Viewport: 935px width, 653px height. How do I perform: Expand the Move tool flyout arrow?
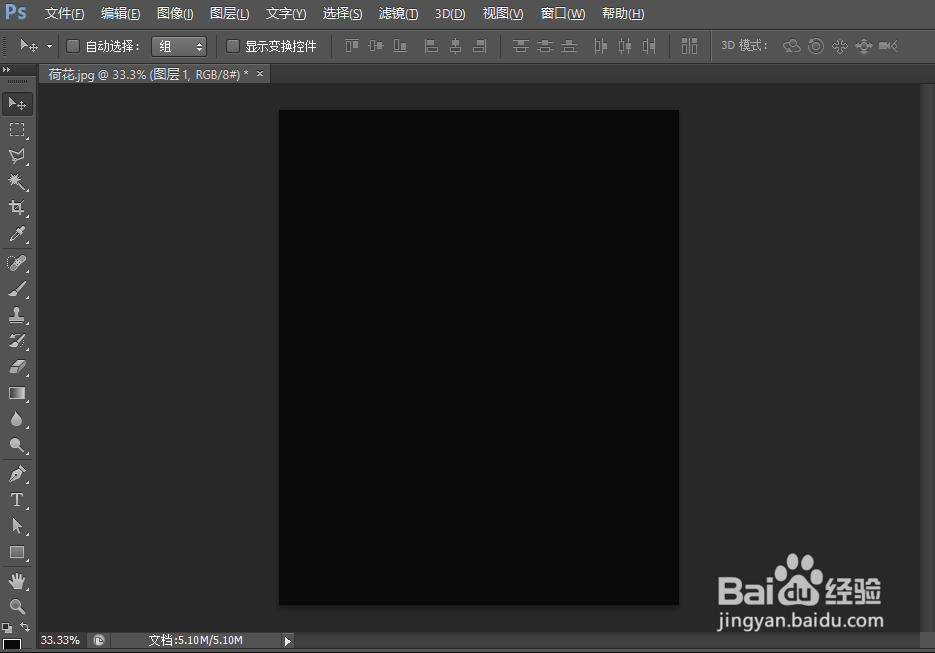coord(47,46)
